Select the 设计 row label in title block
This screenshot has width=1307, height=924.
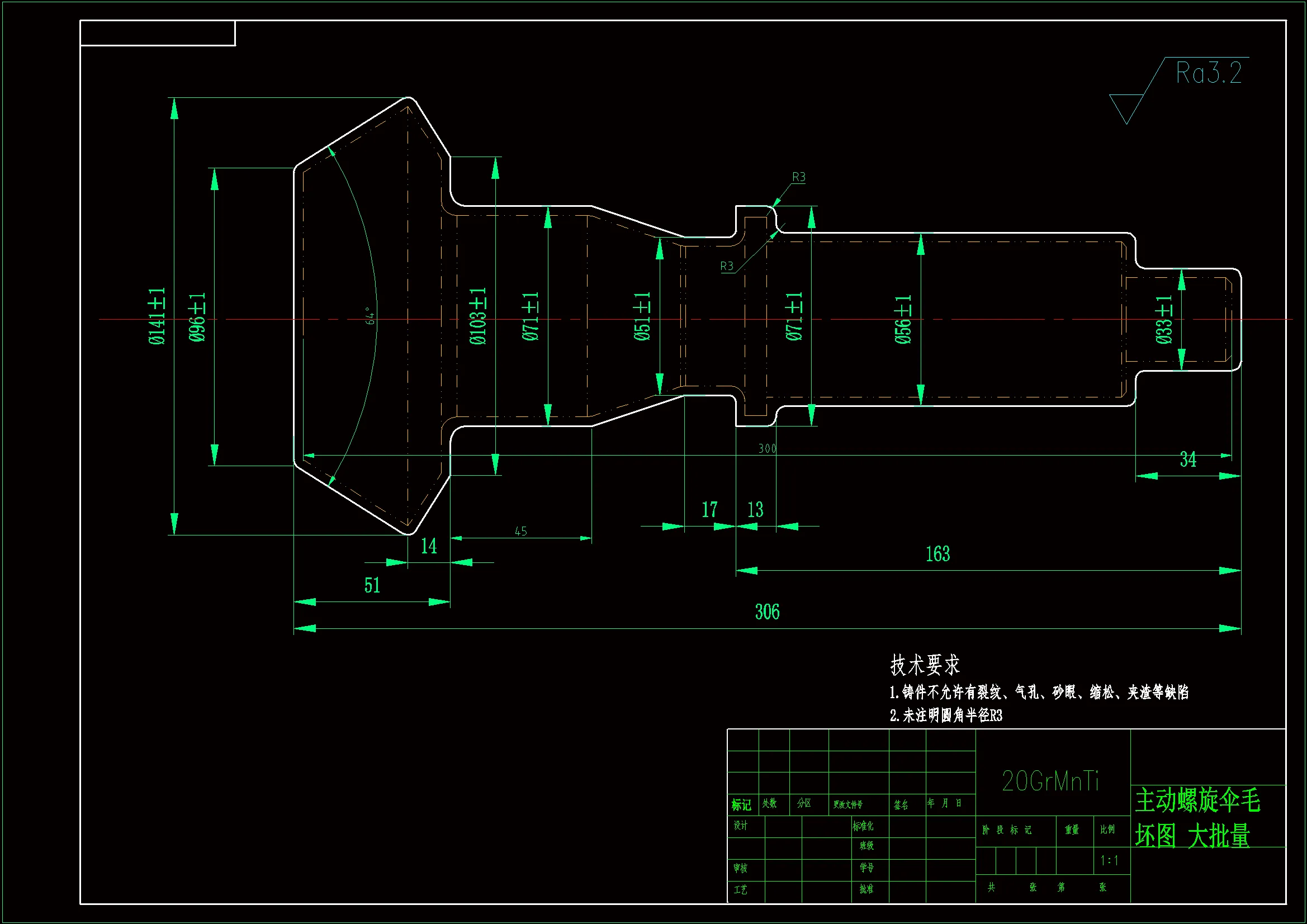click(740, 826)
